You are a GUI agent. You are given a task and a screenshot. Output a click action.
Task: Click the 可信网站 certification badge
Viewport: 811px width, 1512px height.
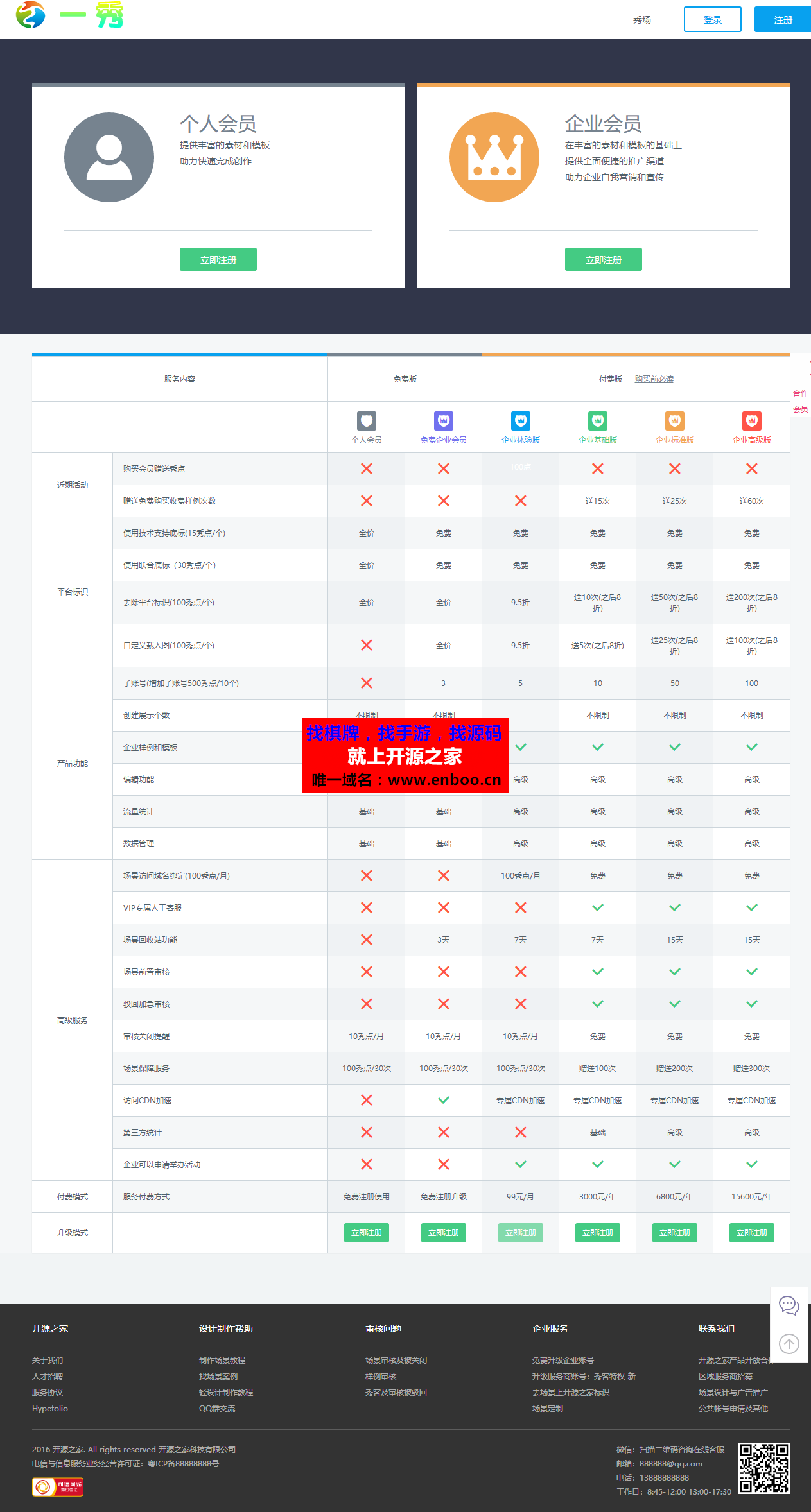point(58,1487)
